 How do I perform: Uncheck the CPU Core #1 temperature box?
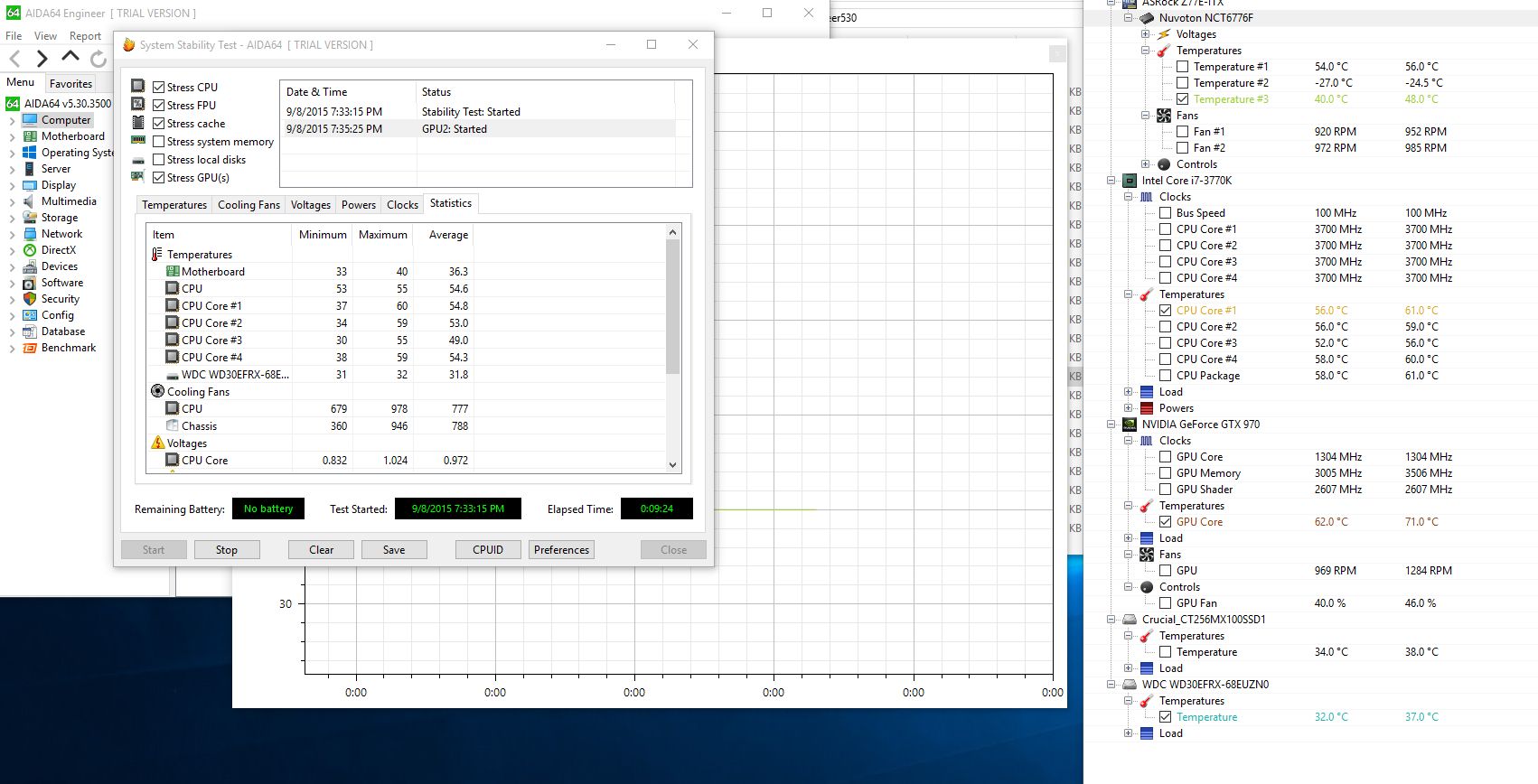pyautogui.click(x=1165, y=311)
